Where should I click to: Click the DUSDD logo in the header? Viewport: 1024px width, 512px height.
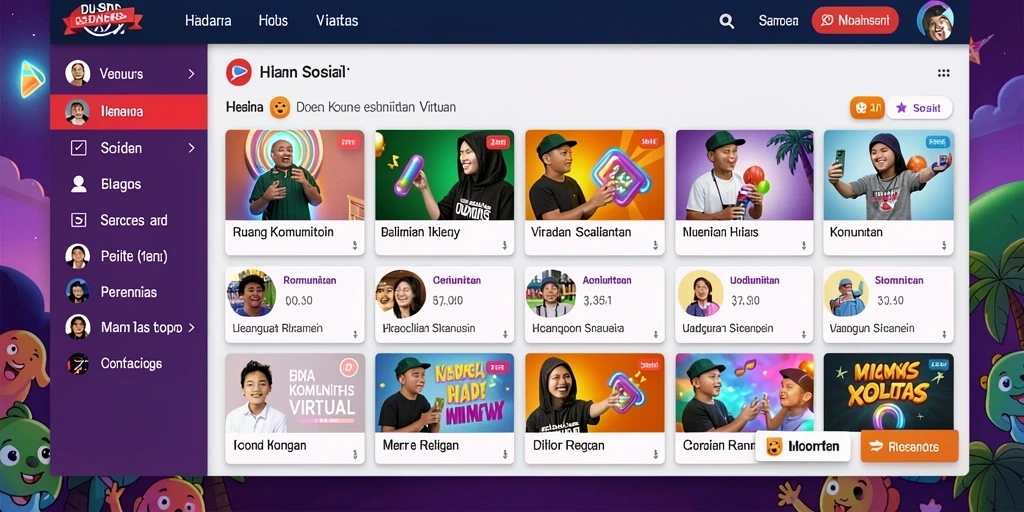point(103,19)
